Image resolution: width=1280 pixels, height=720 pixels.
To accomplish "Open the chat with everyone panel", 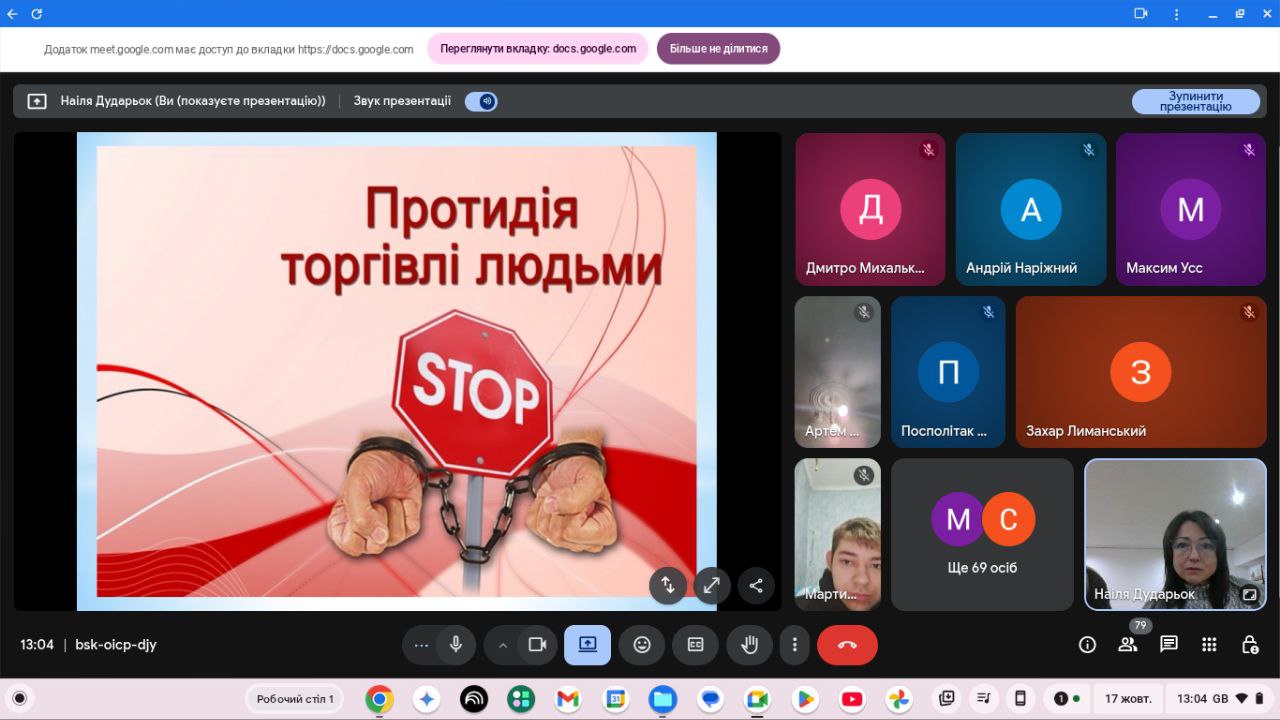I will point(1168,645).
